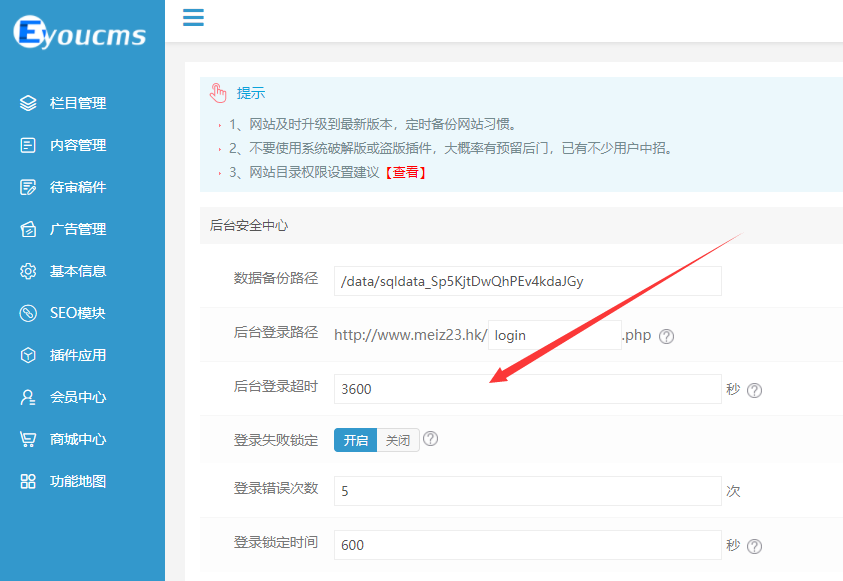Click the 栏目管理 layers icon
The width and height of the screenshot is (843, 581).
tap(28, 103)
